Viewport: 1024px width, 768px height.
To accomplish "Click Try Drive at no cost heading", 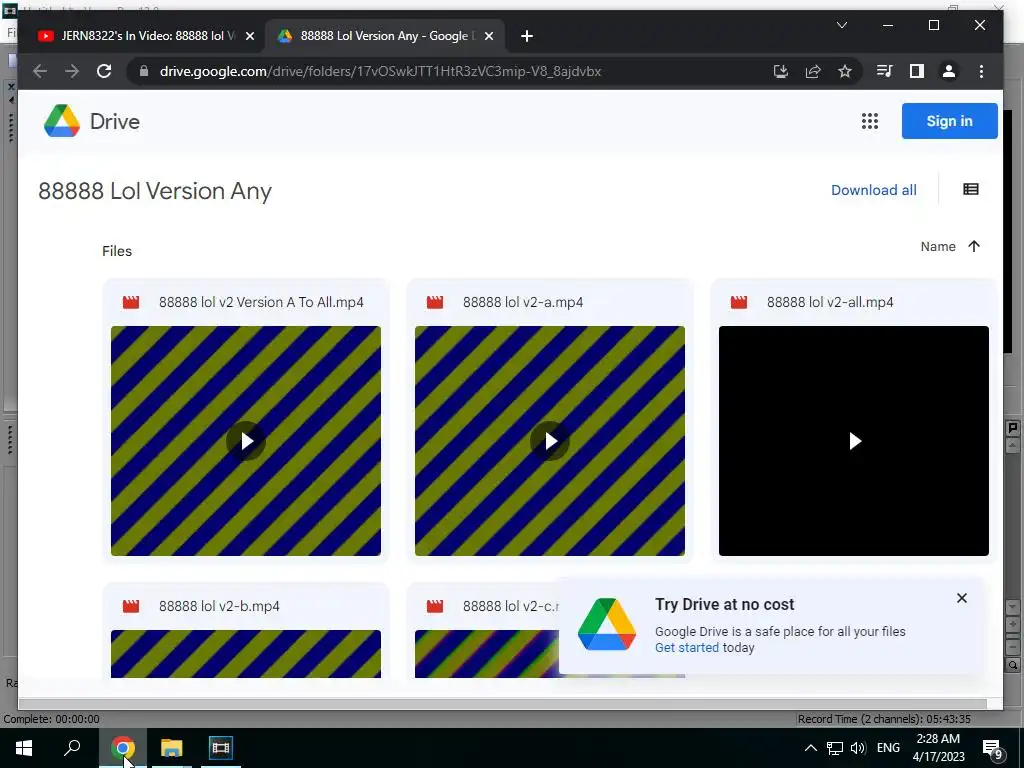I will point(724,605).
